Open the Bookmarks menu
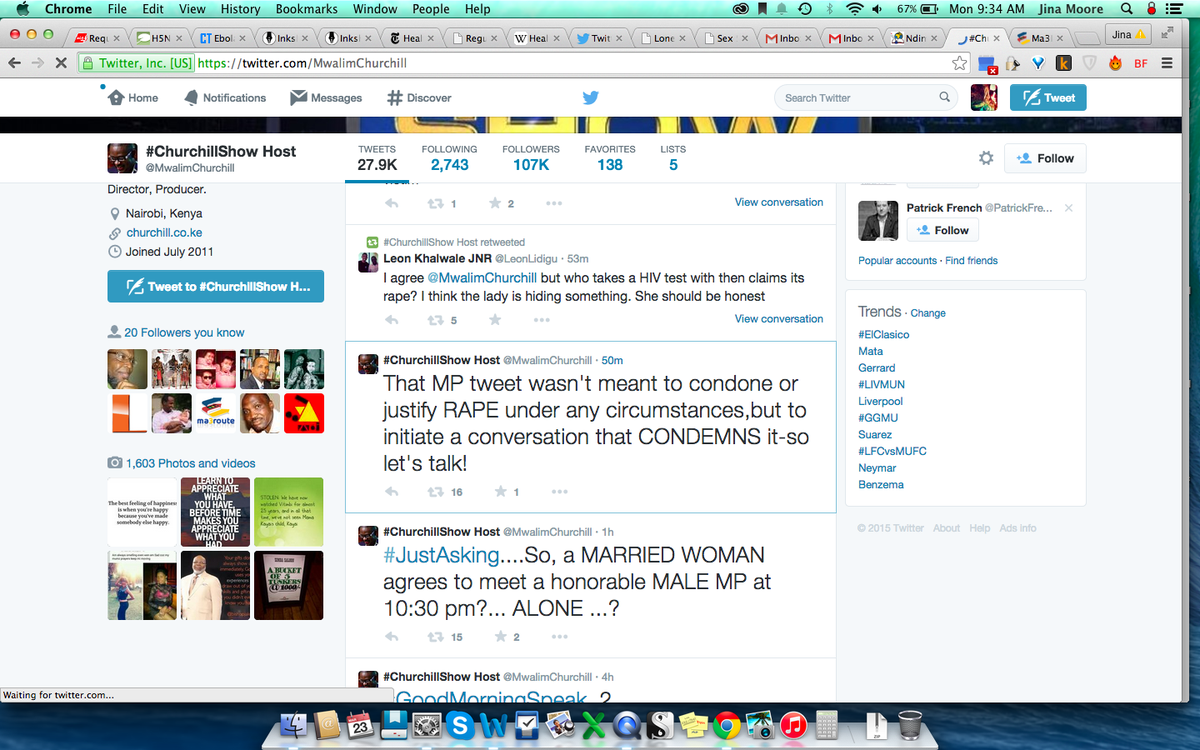 pyautogui.click(x=307, y=9)
